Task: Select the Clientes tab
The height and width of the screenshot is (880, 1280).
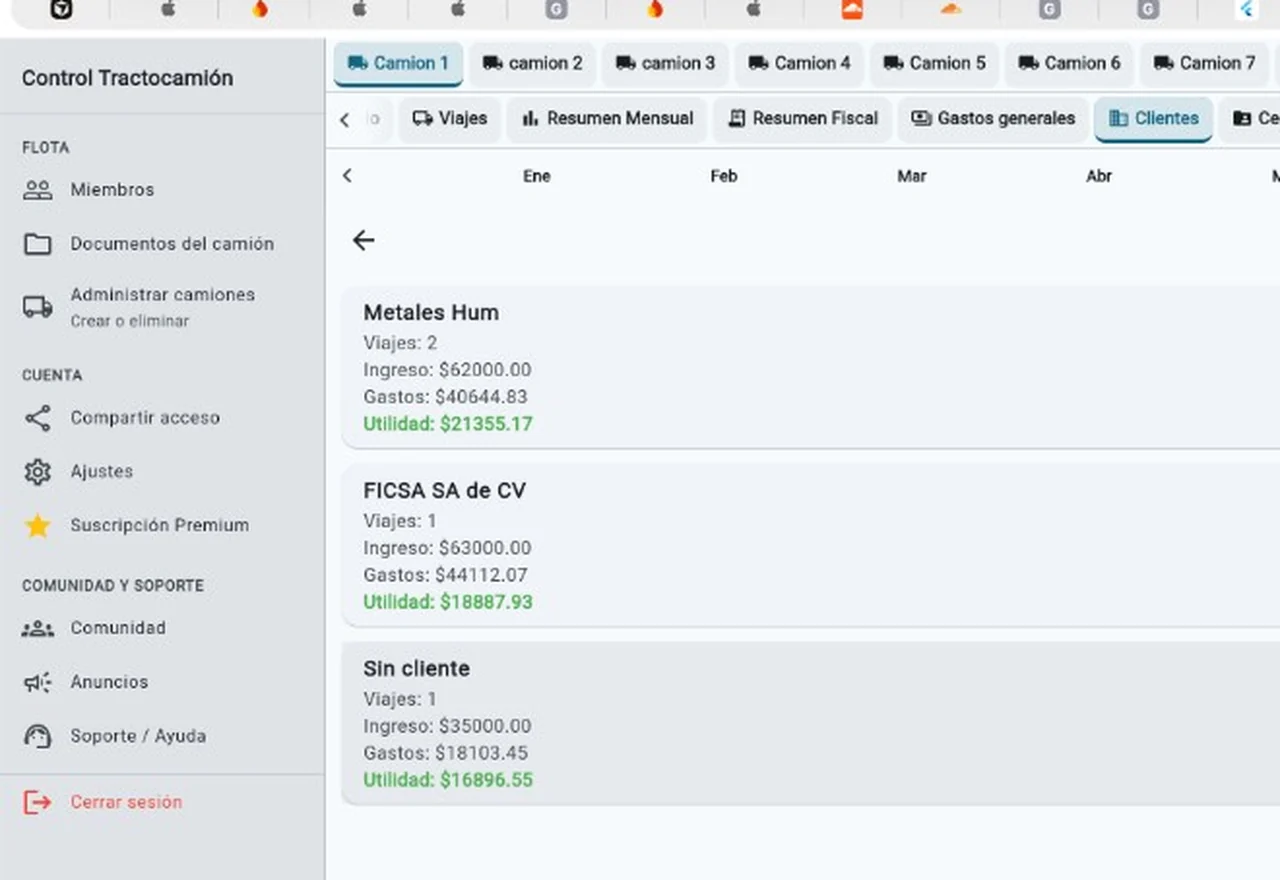Action: pyautogui.click(x=1153, y=119)
